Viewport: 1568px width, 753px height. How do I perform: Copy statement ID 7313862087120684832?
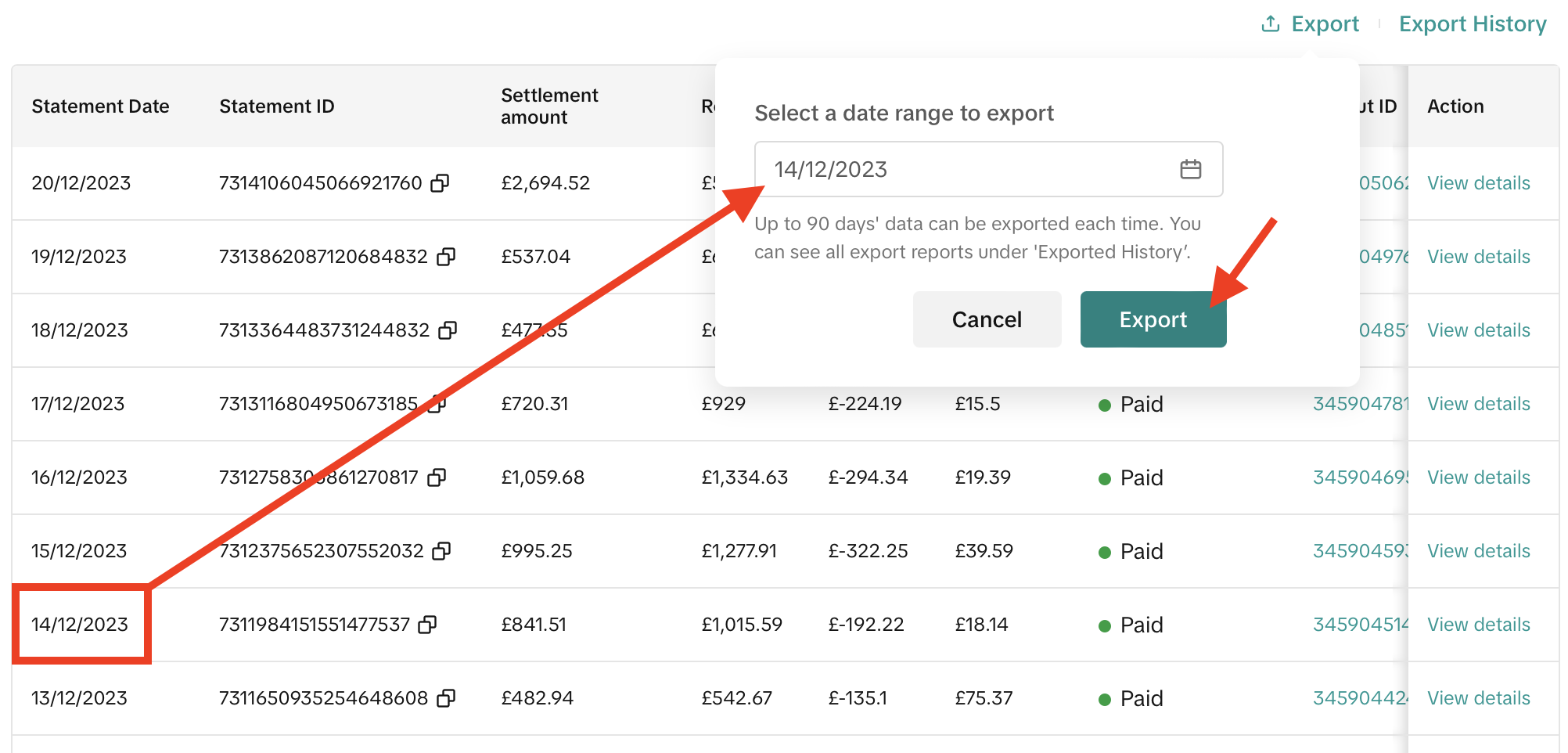[445, 256]
